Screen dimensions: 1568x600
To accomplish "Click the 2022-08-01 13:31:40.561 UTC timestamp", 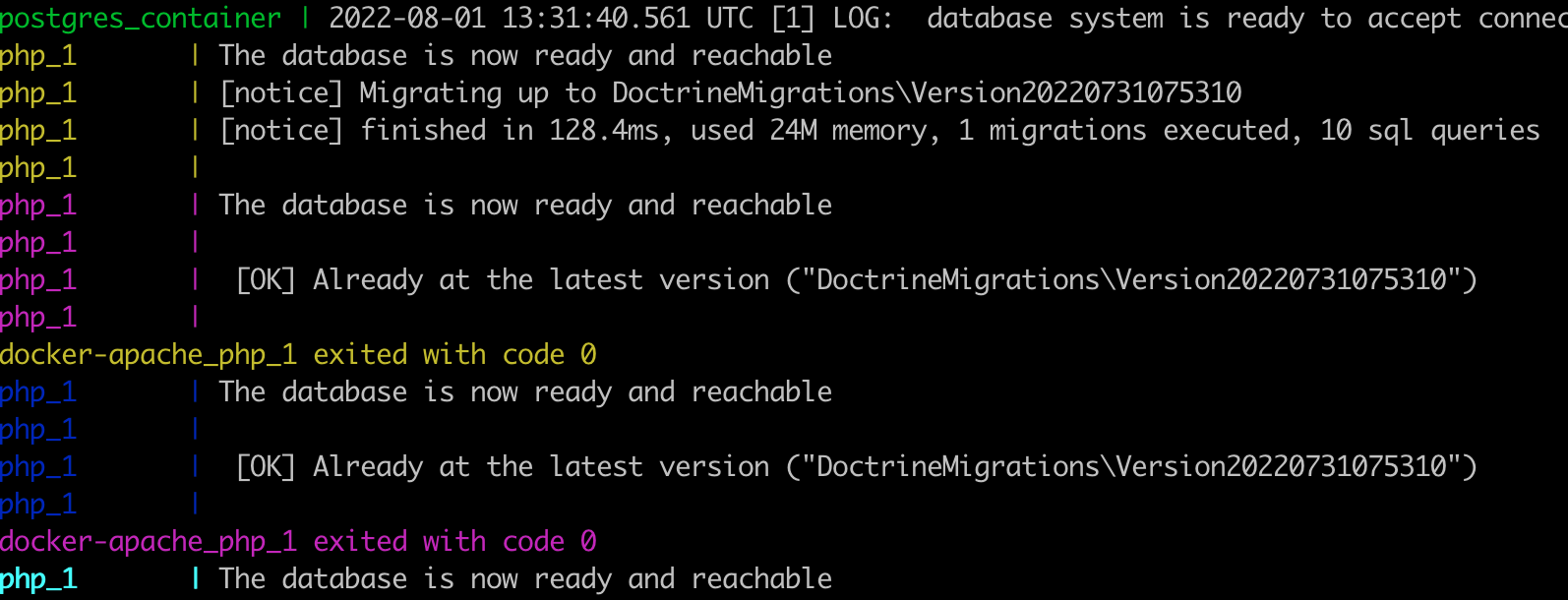I will [541, 19].
